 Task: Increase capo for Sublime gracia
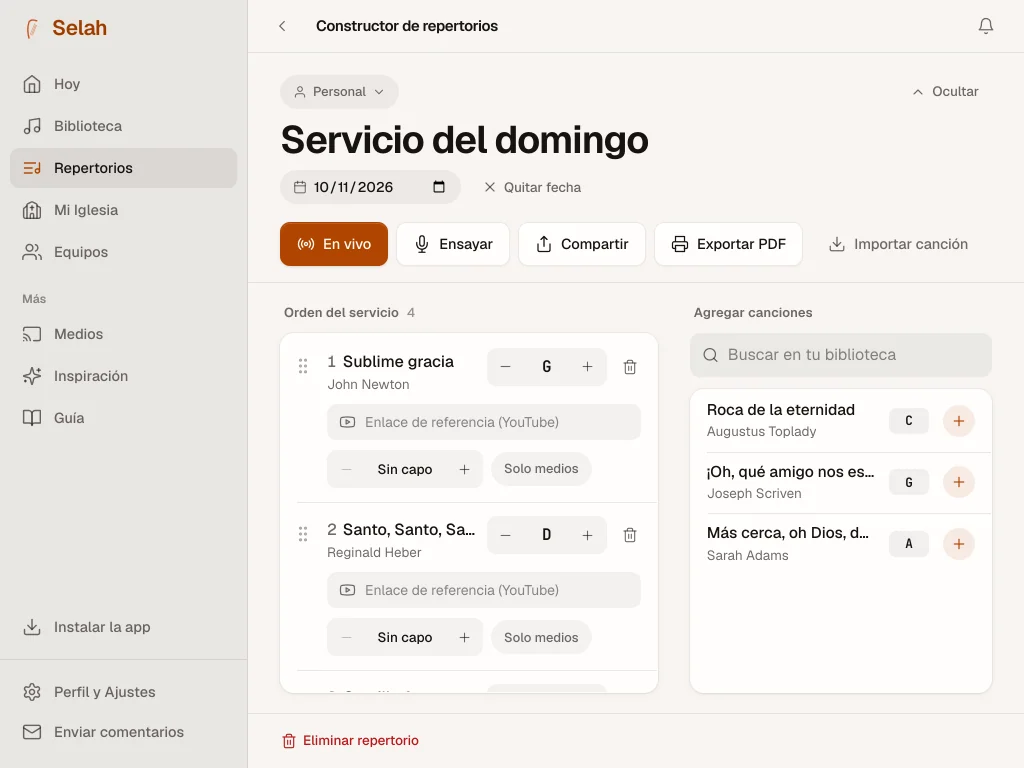(464, 469)
